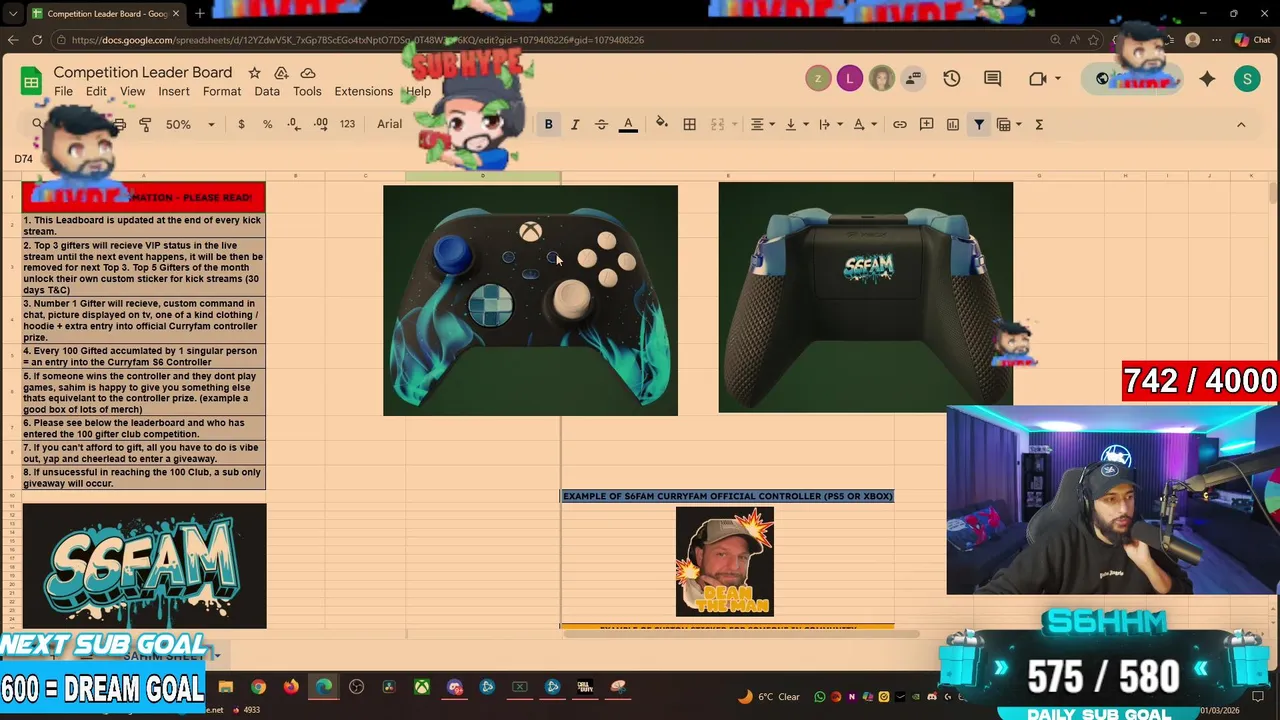Open the version history clock icon
The width and height of the screenshot is (1280, 720).
951,79
